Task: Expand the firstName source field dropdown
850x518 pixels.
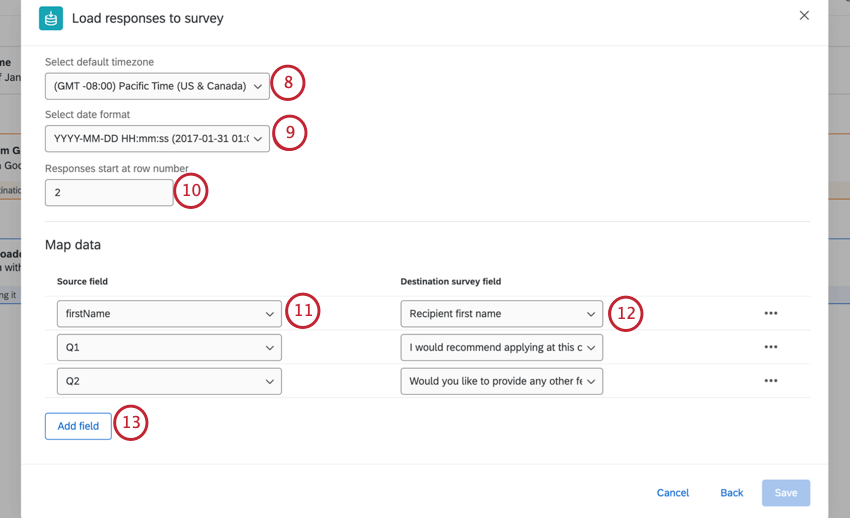Action: 169,314
